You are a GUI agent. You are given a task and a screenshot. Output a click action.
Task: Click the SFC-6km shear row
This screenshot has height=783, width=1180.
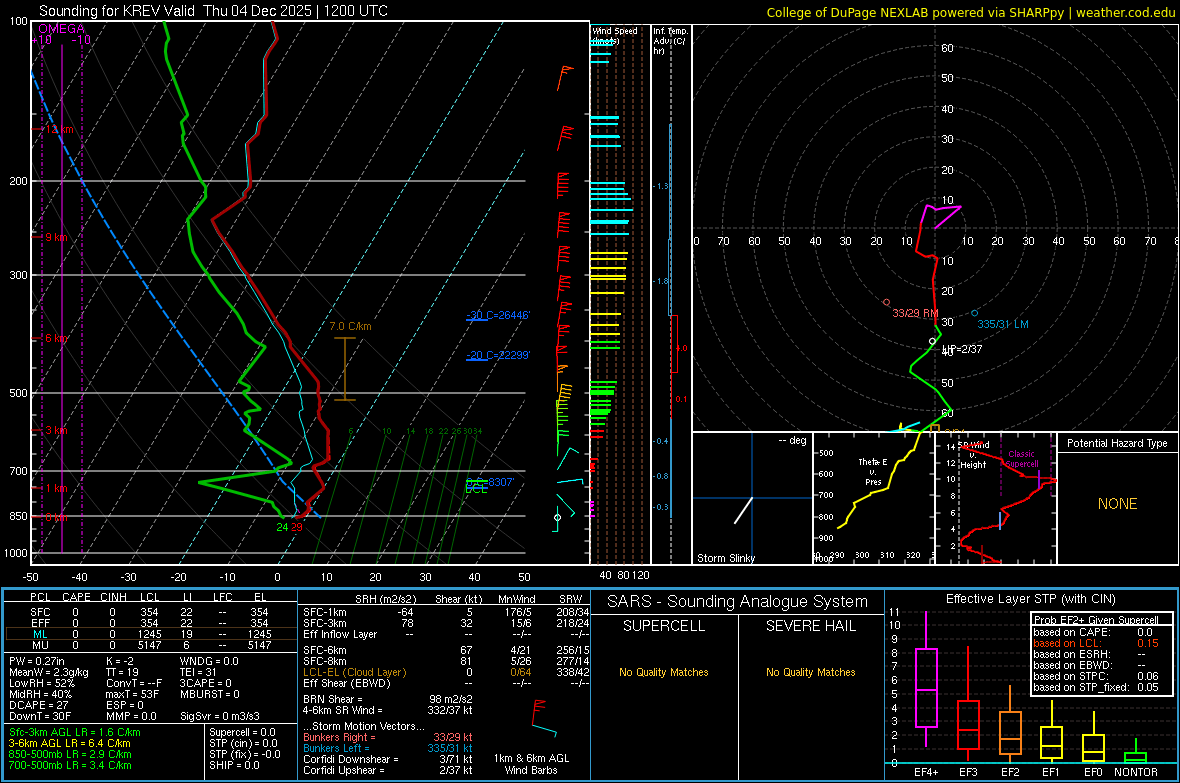click(x=446, y=650)
